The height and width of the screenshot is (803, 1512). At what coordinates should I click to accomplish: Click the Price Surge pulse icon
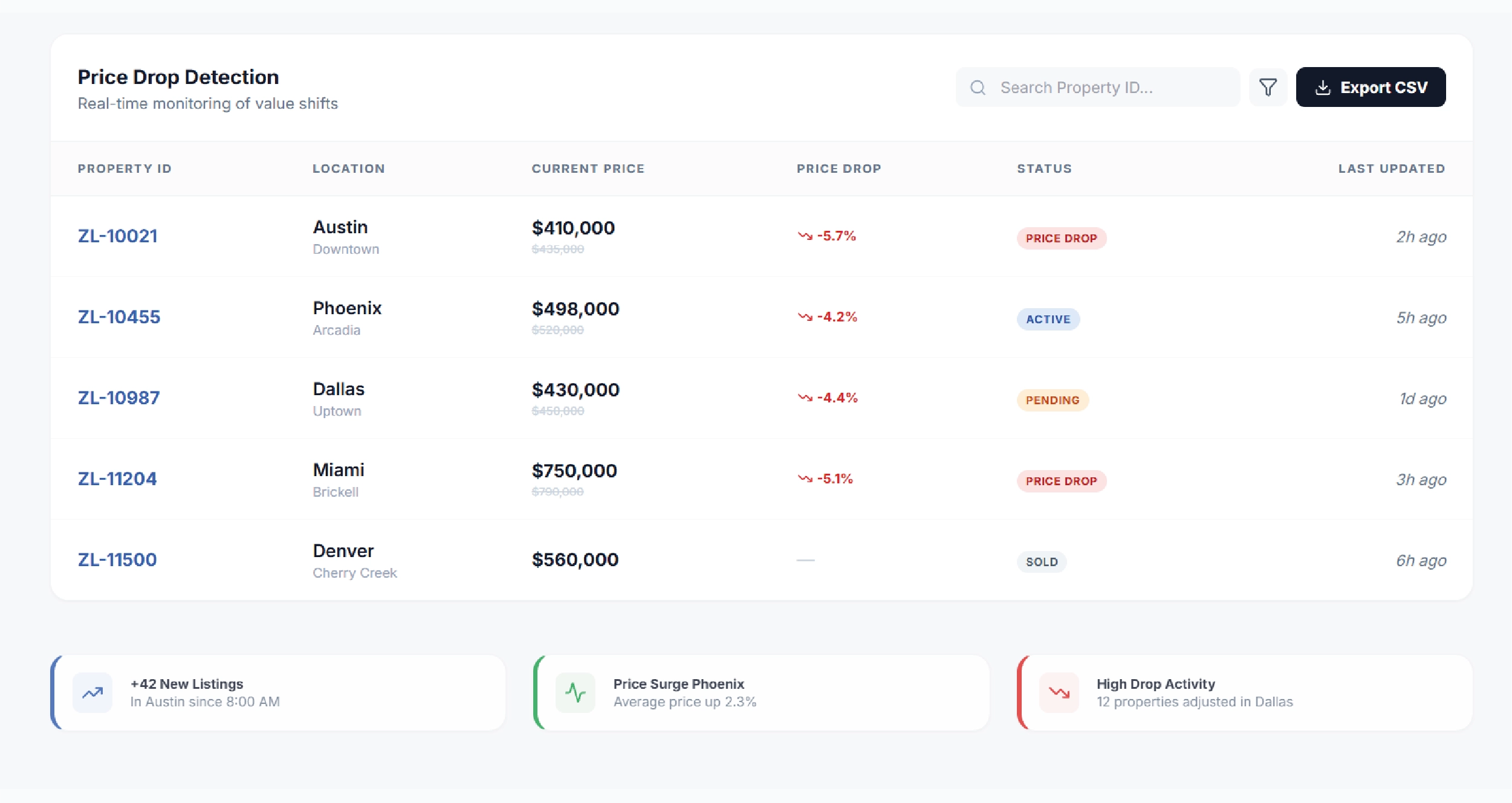[x=575, y=692]
